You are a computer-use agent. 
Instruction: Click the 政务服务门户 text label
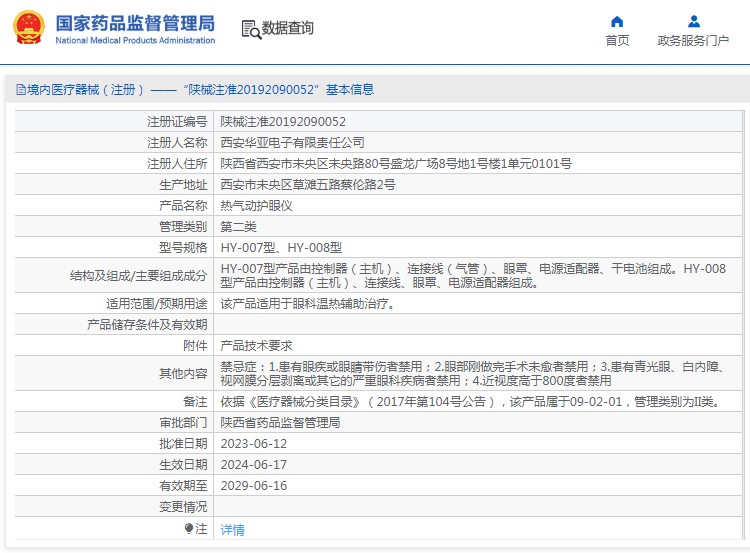[693, 41]
